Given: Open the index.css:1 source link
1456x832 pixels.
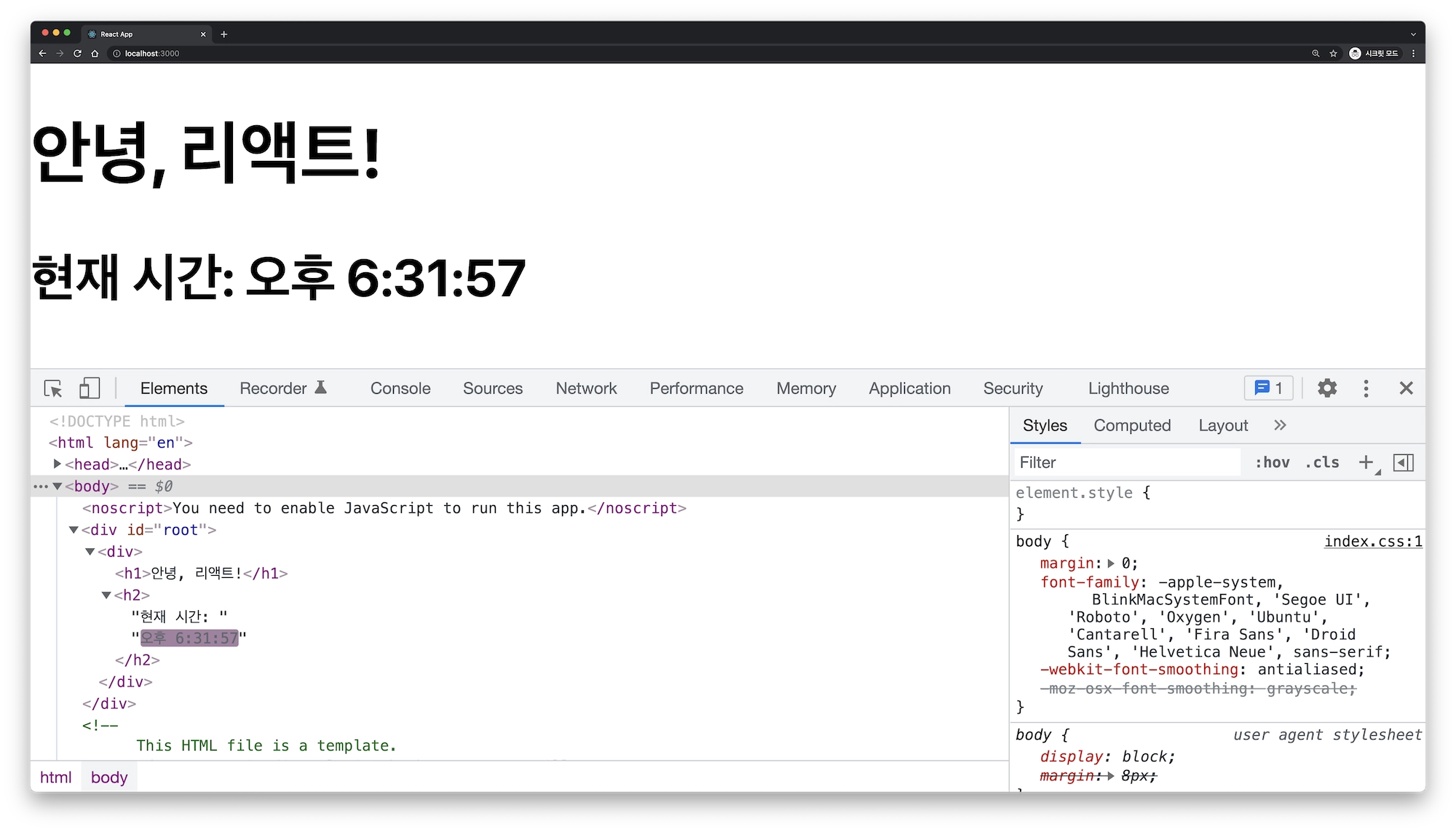Looking at the screenshot, I should 1372,541.
